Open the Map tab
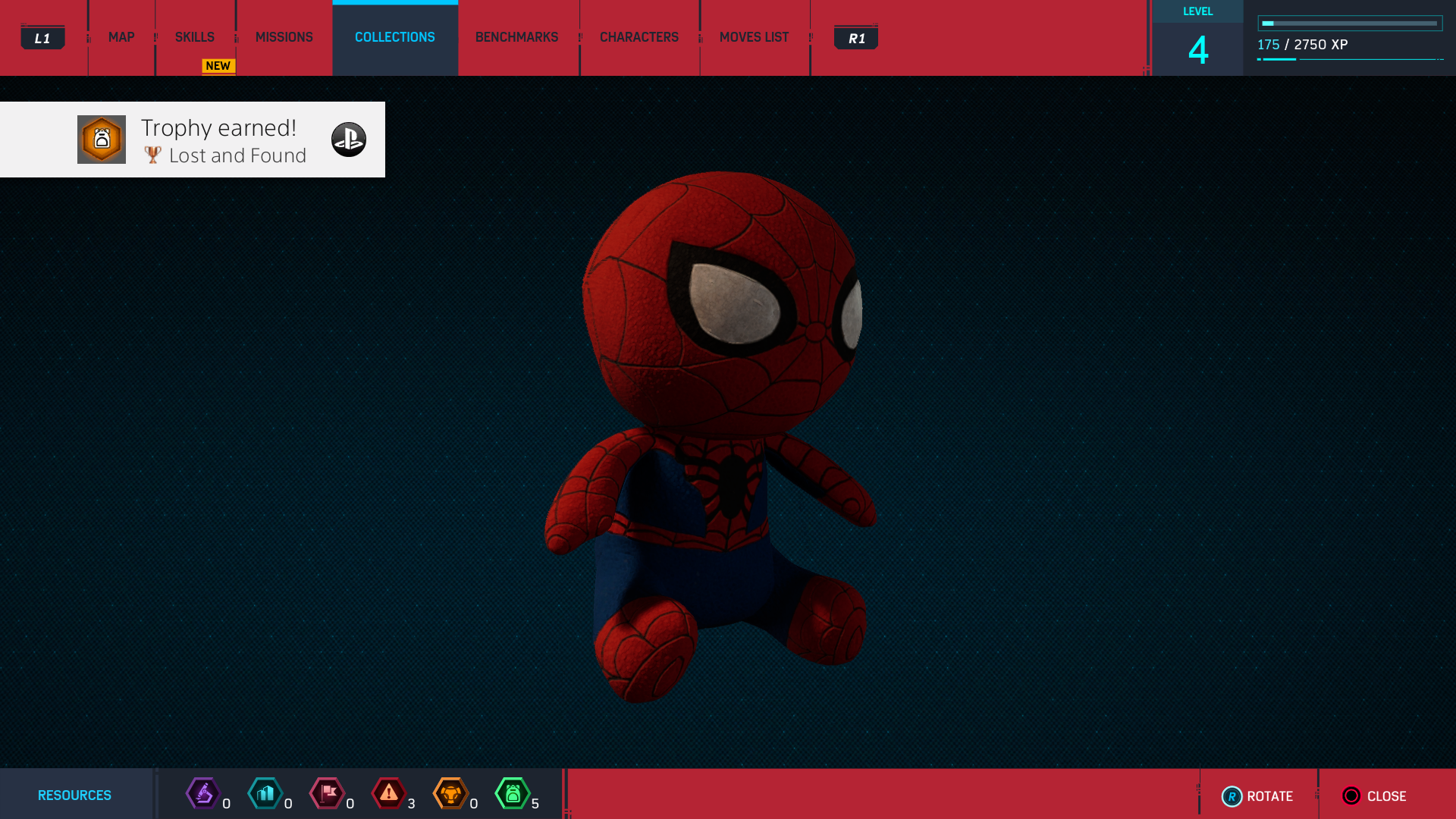The width and height of the screenshot is (1456, 819). point(121,37)
